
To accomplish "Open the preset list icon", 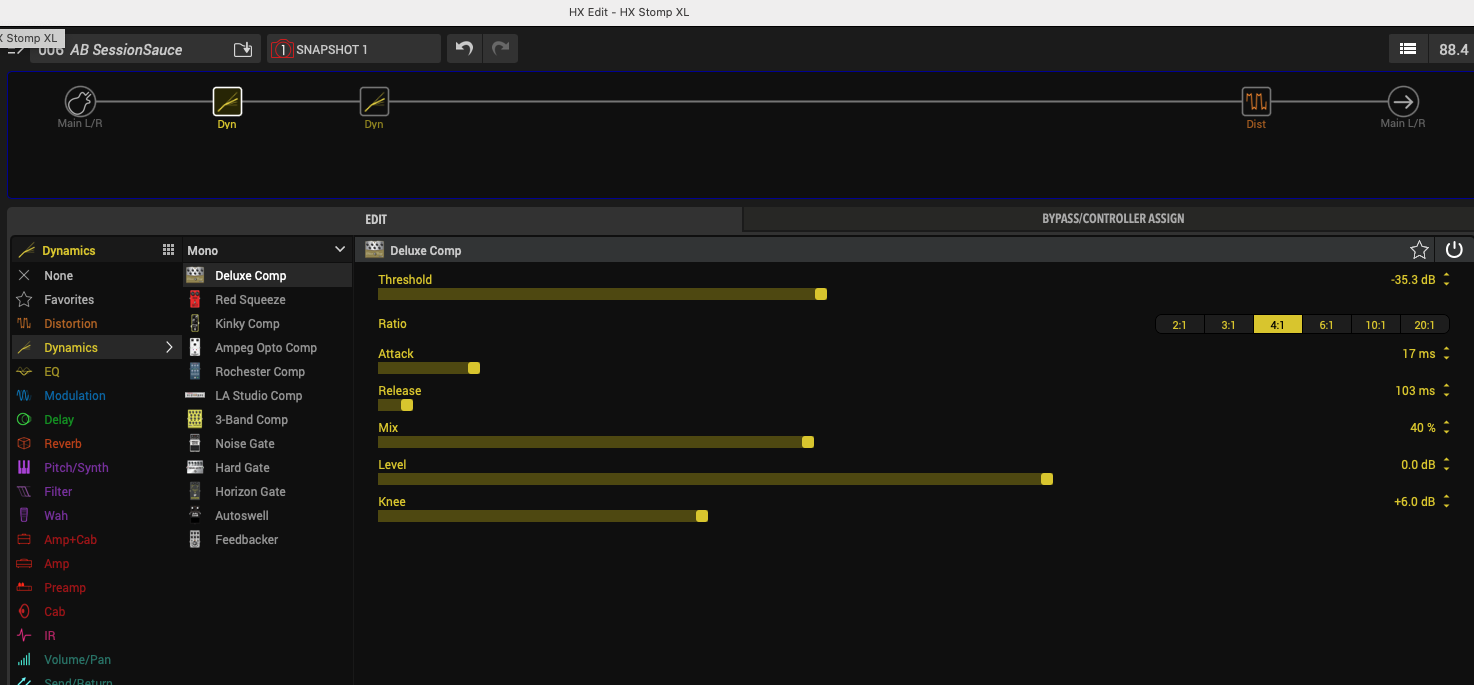I will 1407,49.
